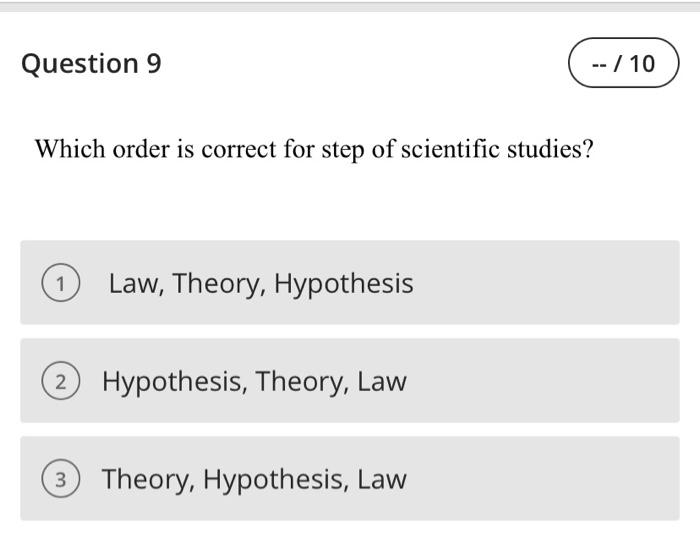
Task: Click the question text about scientific studies
Action: tap(314, 150)
